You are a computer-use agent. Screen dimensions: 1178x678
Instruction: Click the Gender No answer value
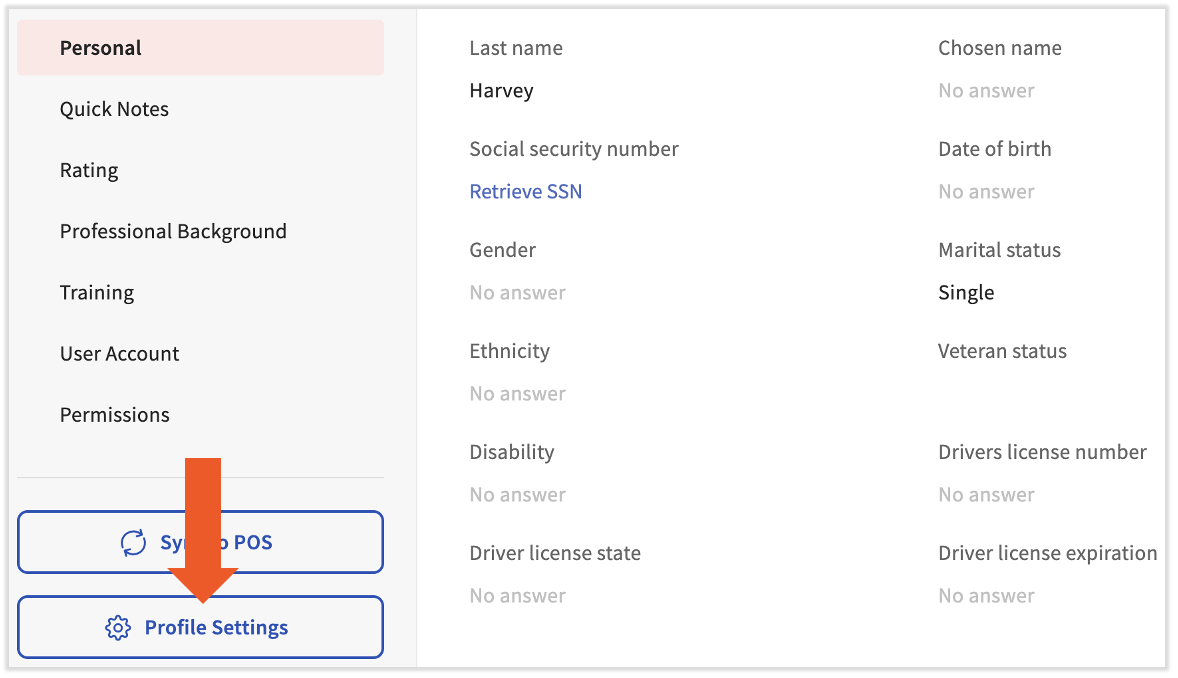click(517, 292)
